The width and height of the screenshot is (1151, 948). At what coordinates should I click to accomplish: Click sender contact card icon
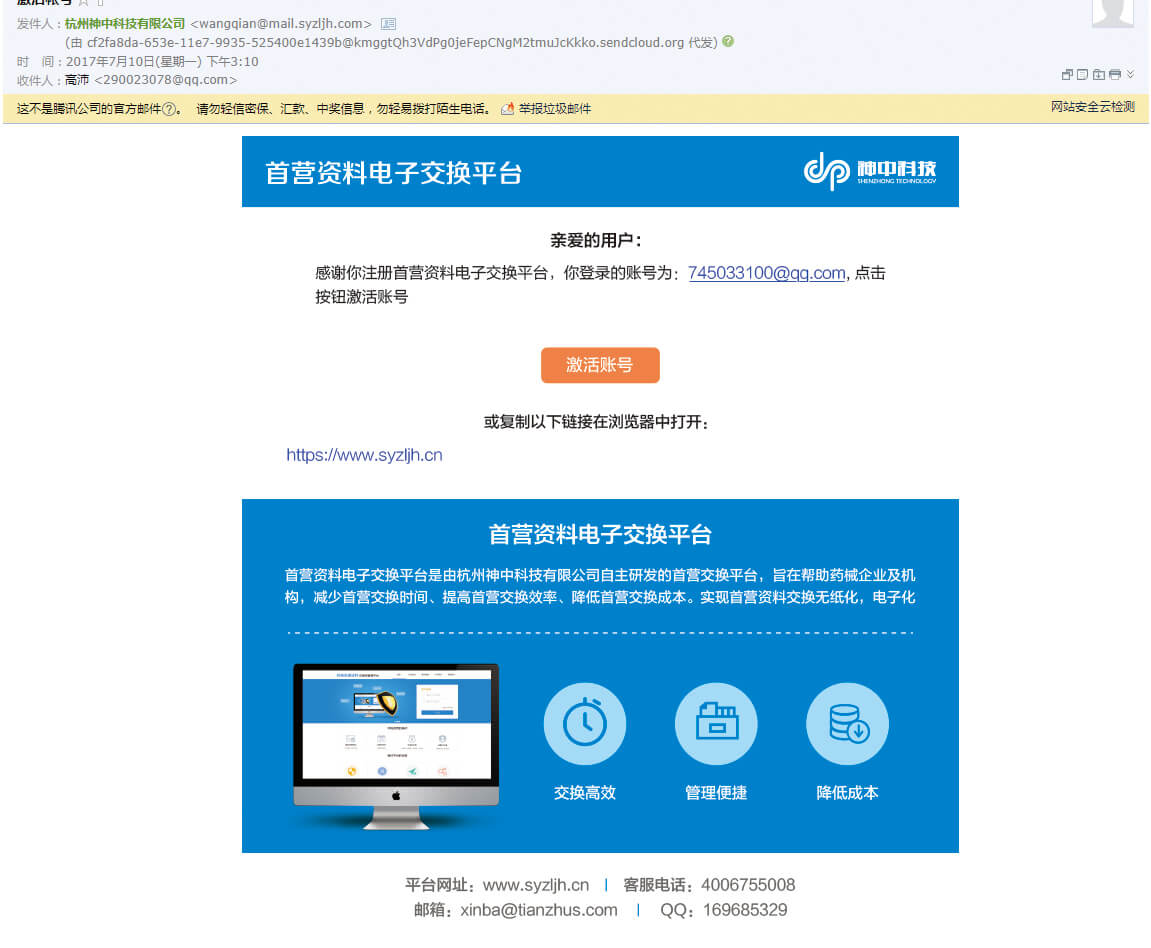point(388,24)
